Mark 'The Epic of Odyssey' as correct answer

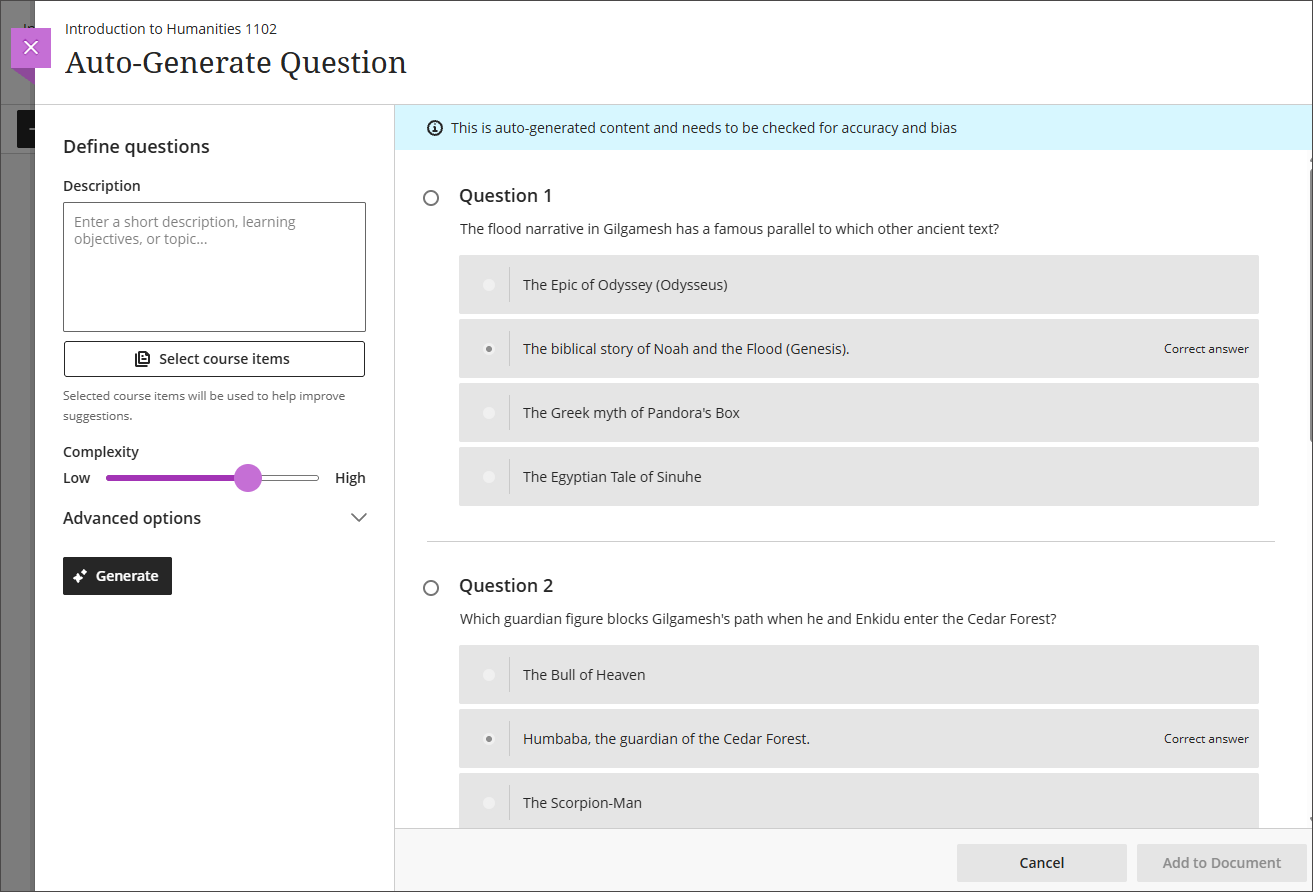(487, 284)
